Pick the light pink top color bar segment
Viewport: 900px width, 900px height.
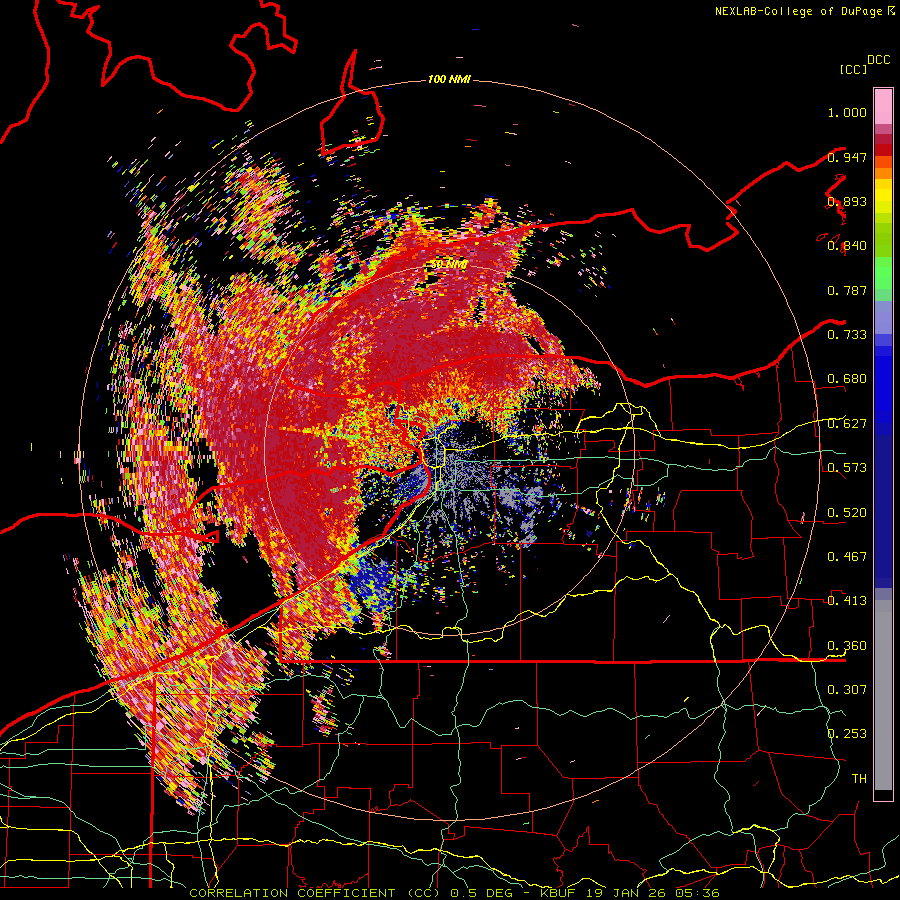(883, 106)
